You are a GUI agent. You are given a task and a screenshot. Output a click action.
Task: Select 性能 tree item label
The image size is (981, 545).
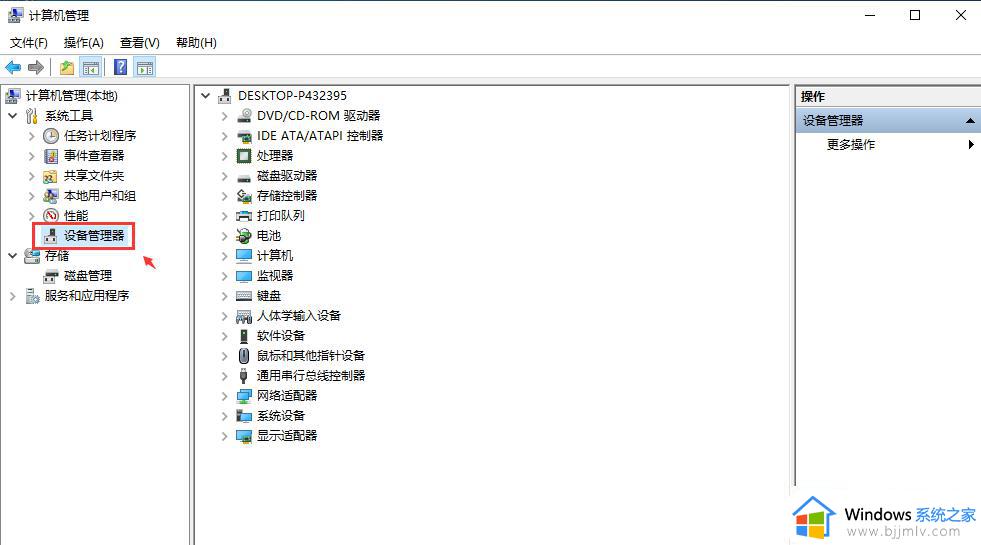coord(76,216)
